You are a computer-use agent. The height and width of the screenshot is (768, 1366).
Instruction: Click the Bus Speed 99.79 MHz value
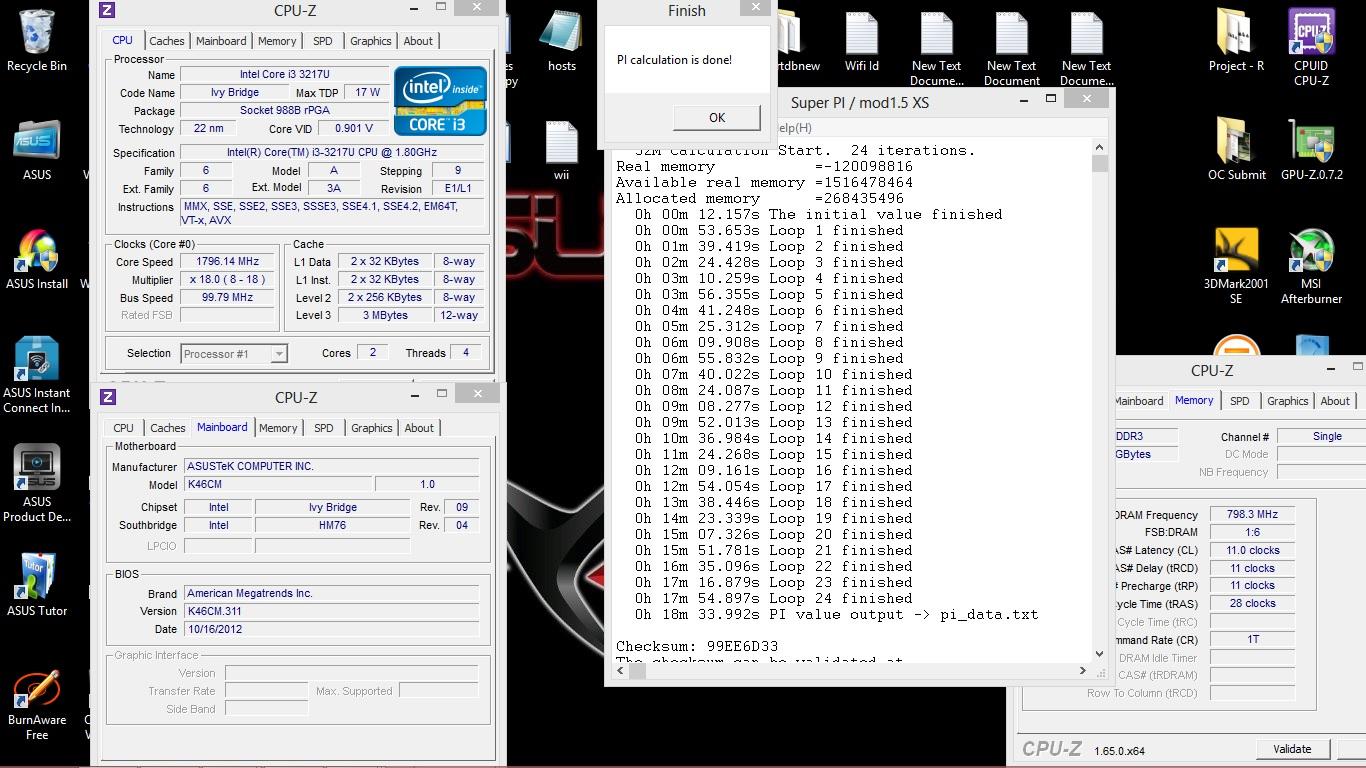click(228, 298)
